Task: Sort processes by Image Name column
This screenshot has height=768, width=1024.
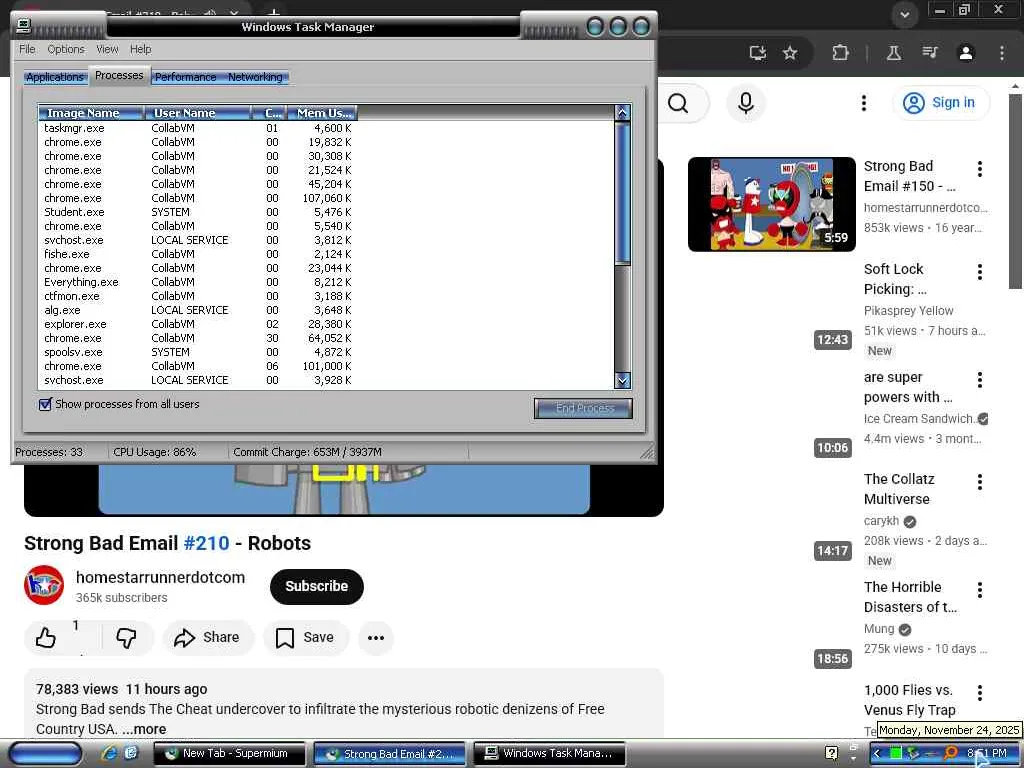Action: pos(91,113)
